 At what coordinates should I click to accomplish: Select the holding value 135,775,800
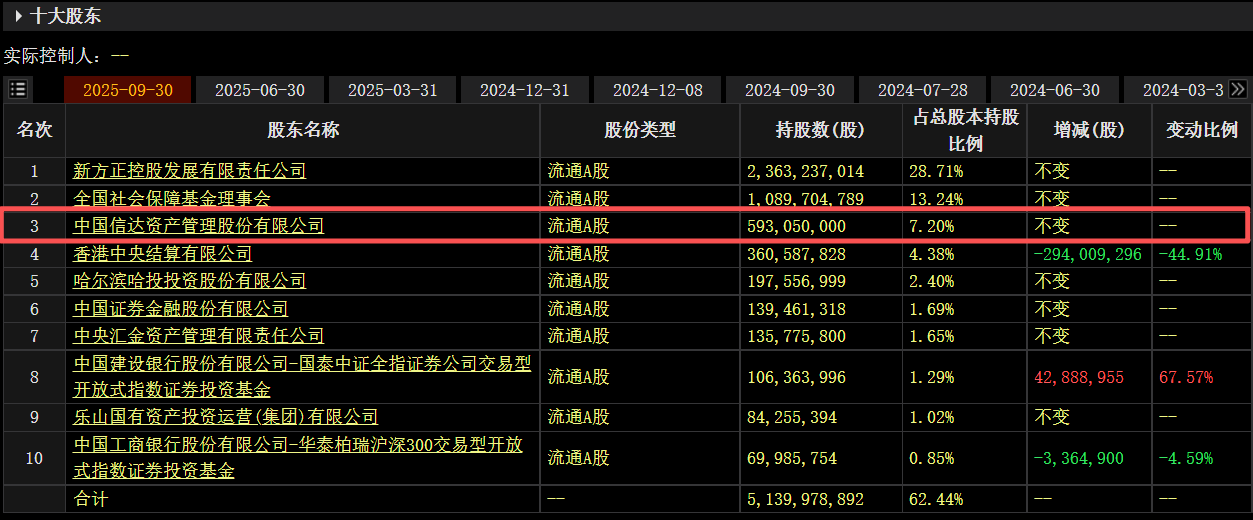(x=797, y=336)
